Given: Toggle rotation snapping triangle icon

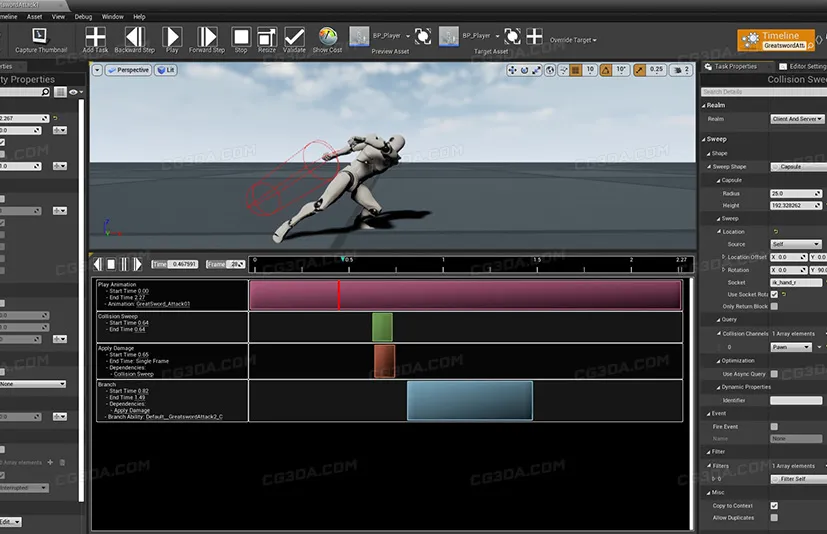Looking at the screenshot, I should pos(606,70).
